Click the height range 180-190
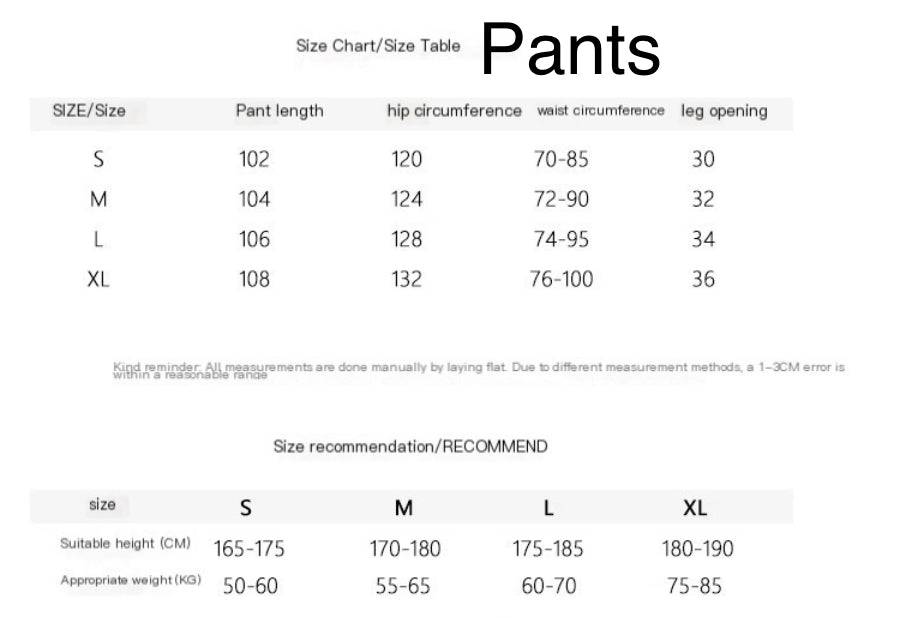903x618 pixels. [x=697, y=549]
